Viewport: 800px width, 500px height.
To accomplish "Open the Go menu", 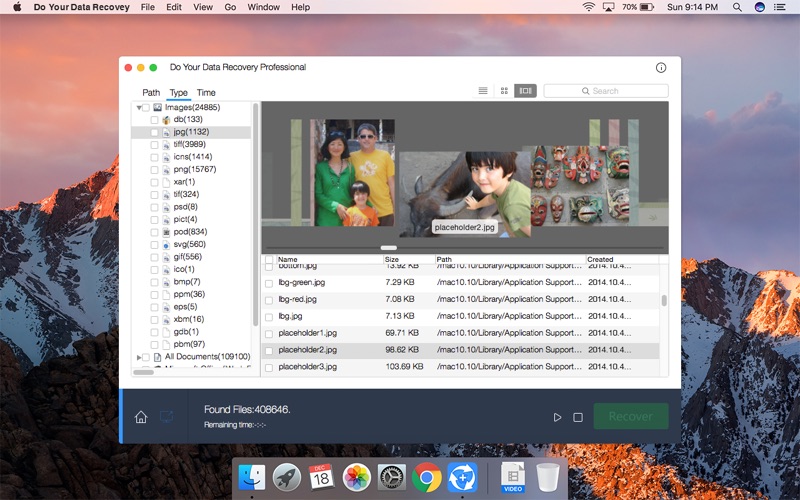I will click(x=230, y=7).
